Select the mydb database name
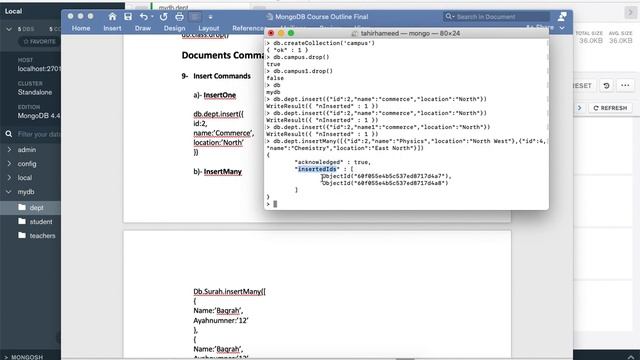Viewport: 640px width, 360px height. [x=26, y=192]
